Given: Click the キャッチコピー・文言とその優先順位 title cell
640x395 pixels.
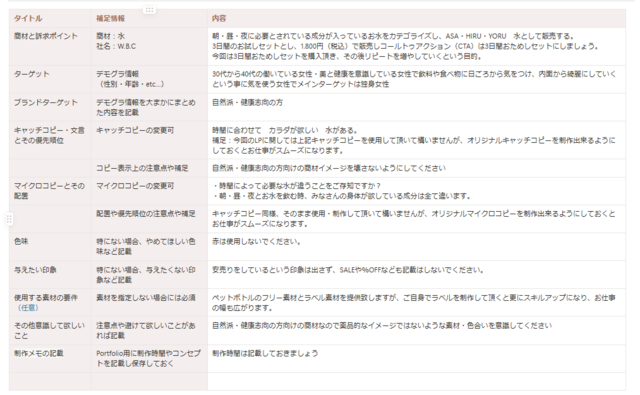Looking at the screenshot, I should click(x=50, y=140).
